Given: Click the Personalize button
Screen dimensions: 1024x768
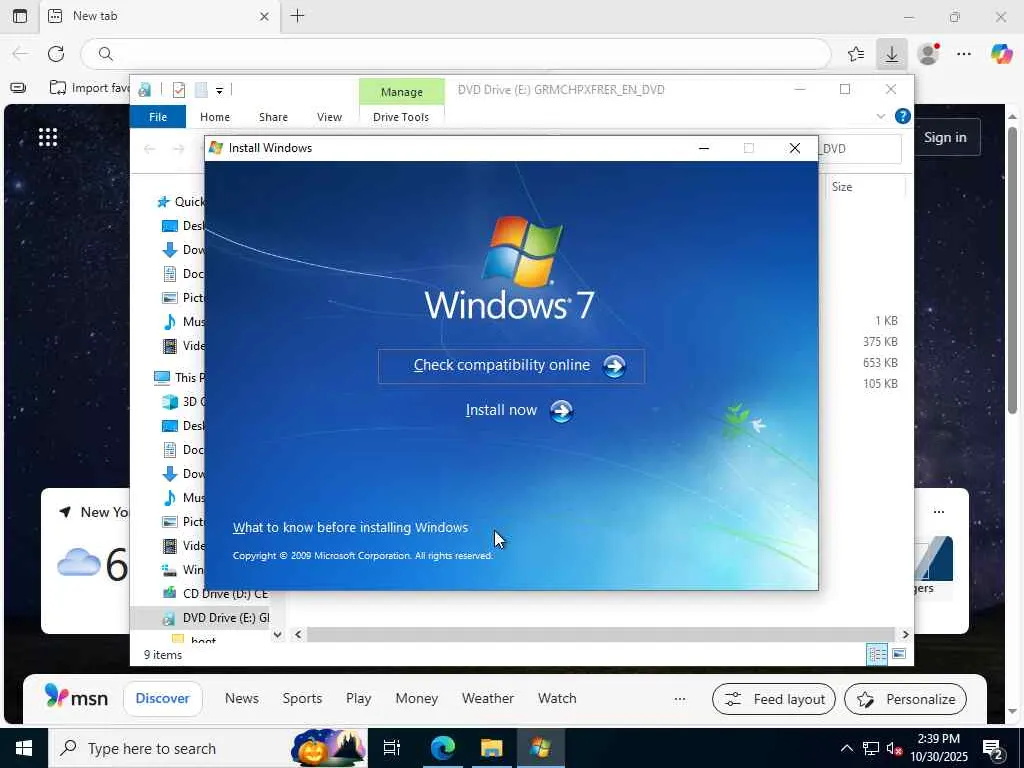Looking at the screenshot, I should point(905,699).
